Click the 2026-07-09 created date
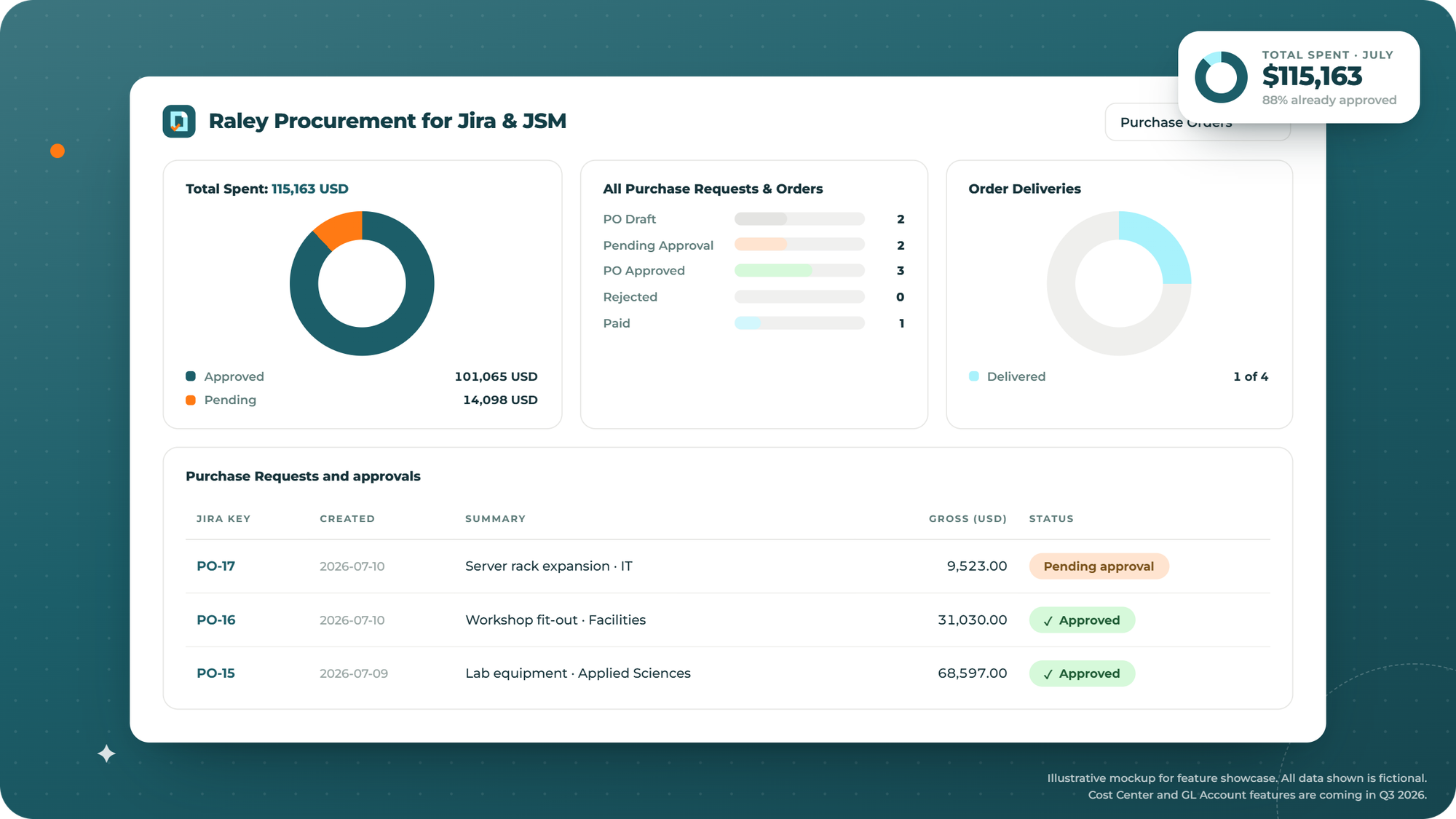The height and width of the screenshot is (819, 1456). click(x=354, y=674)
